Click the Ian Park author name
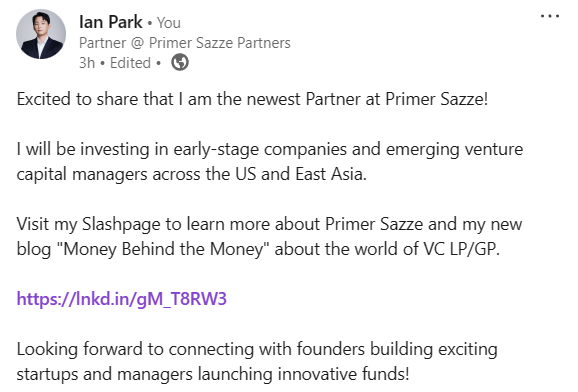 111,22
